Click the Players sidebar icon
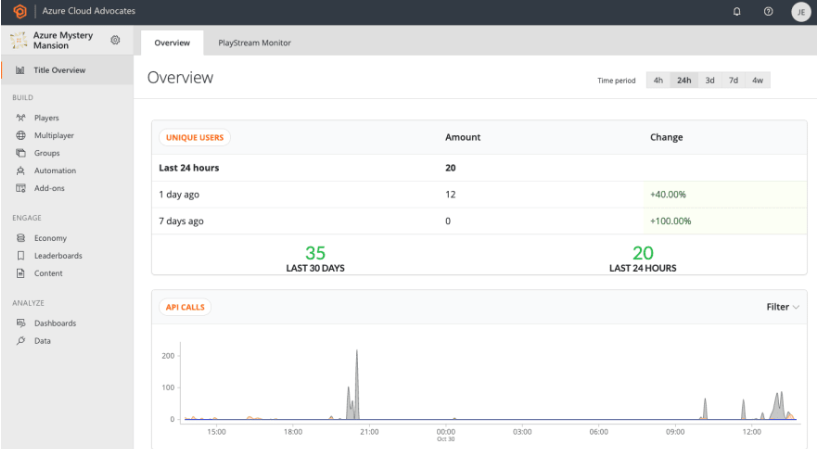Image resolution: width=819 pixels, height=449 pixels. coord(21,118)
